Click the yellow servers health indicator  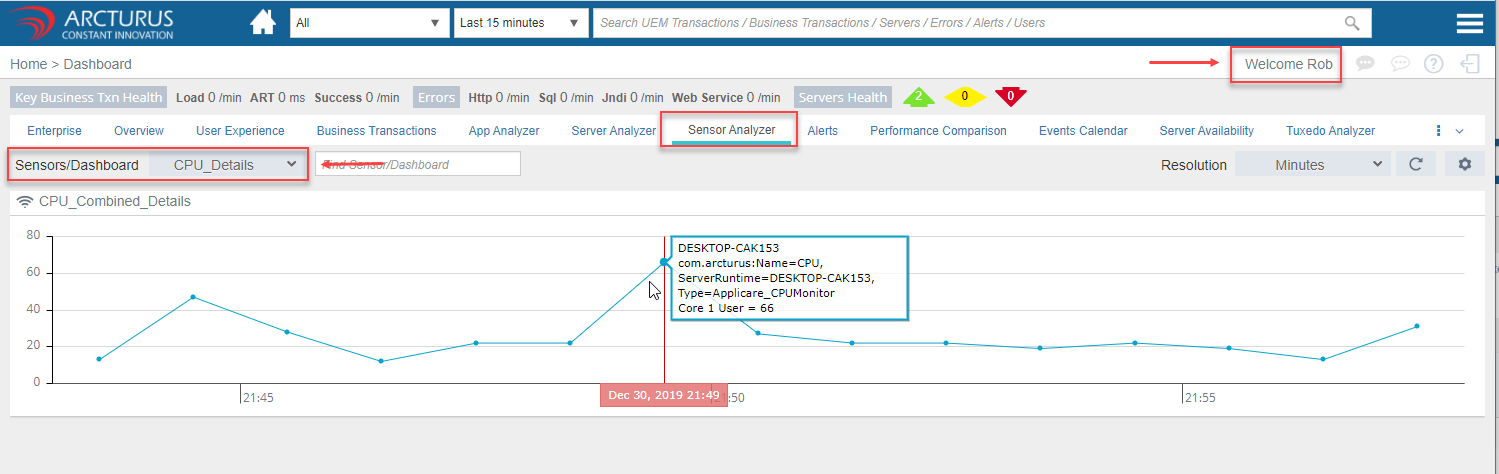[965, 97]
